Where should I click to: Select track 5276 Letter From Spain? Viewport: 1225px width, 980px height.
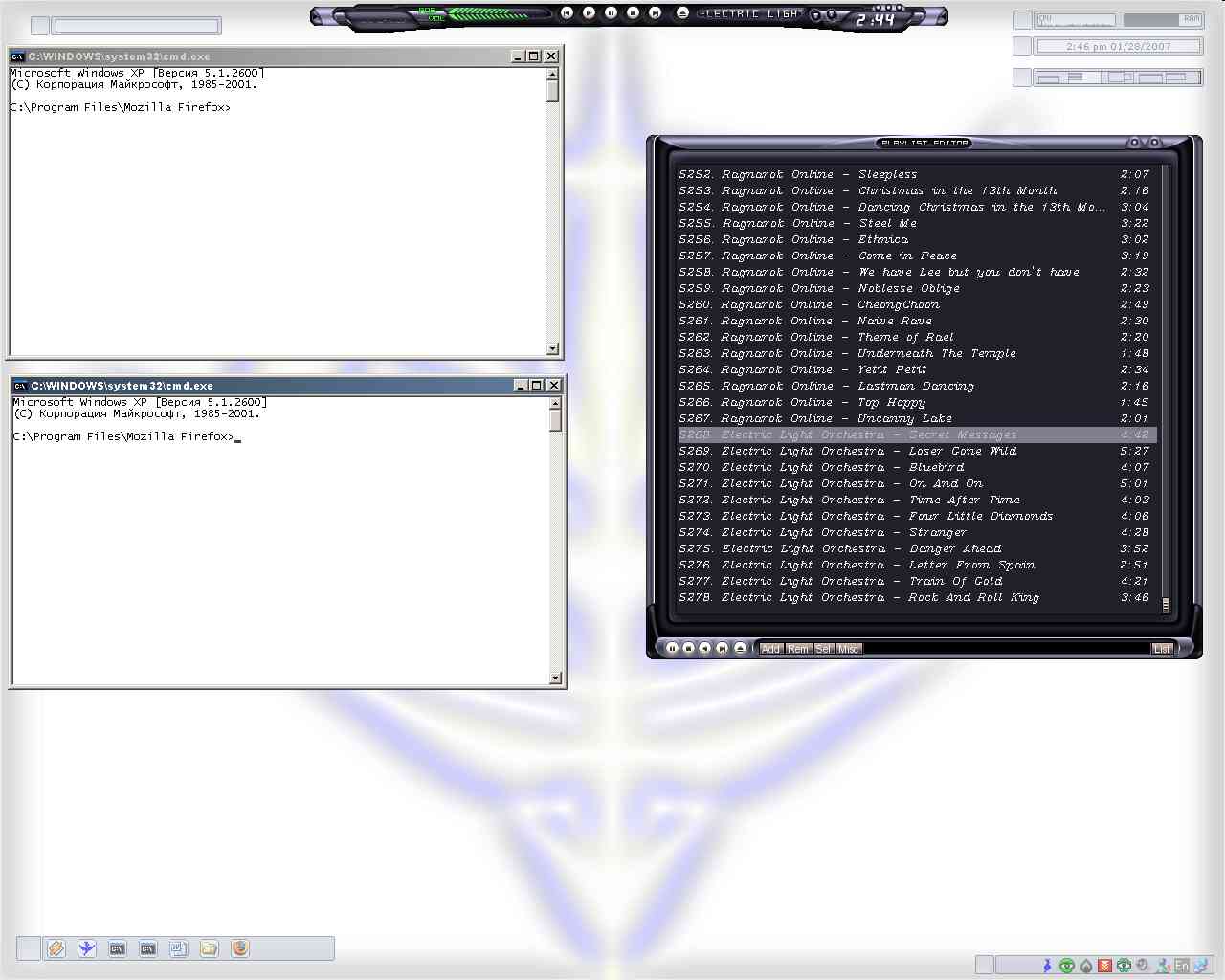coord(915,565)
